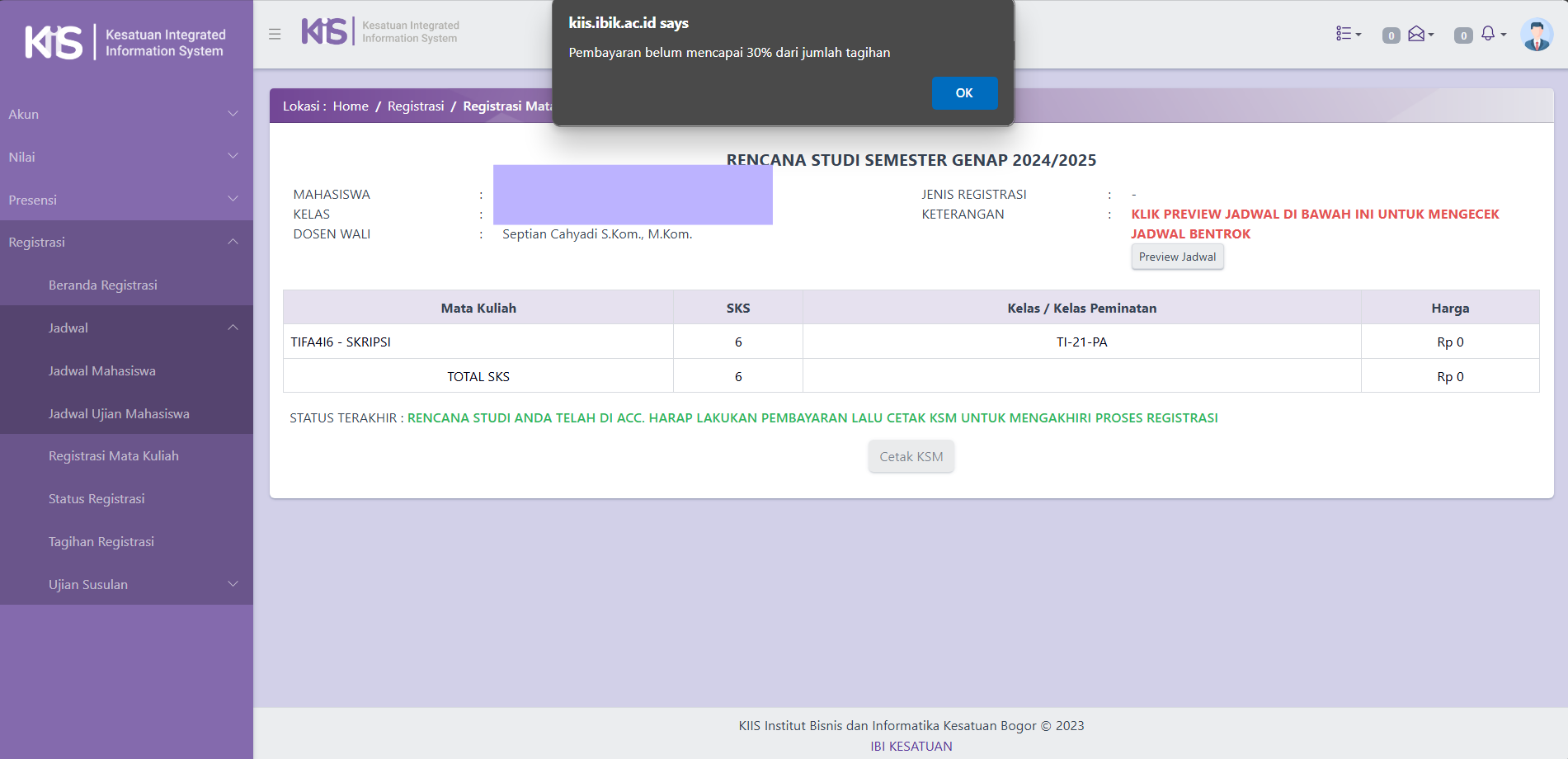Screen dimensions: 1568x759
Task: Open the task list icon in header
Action: [x=1348, y=34]
